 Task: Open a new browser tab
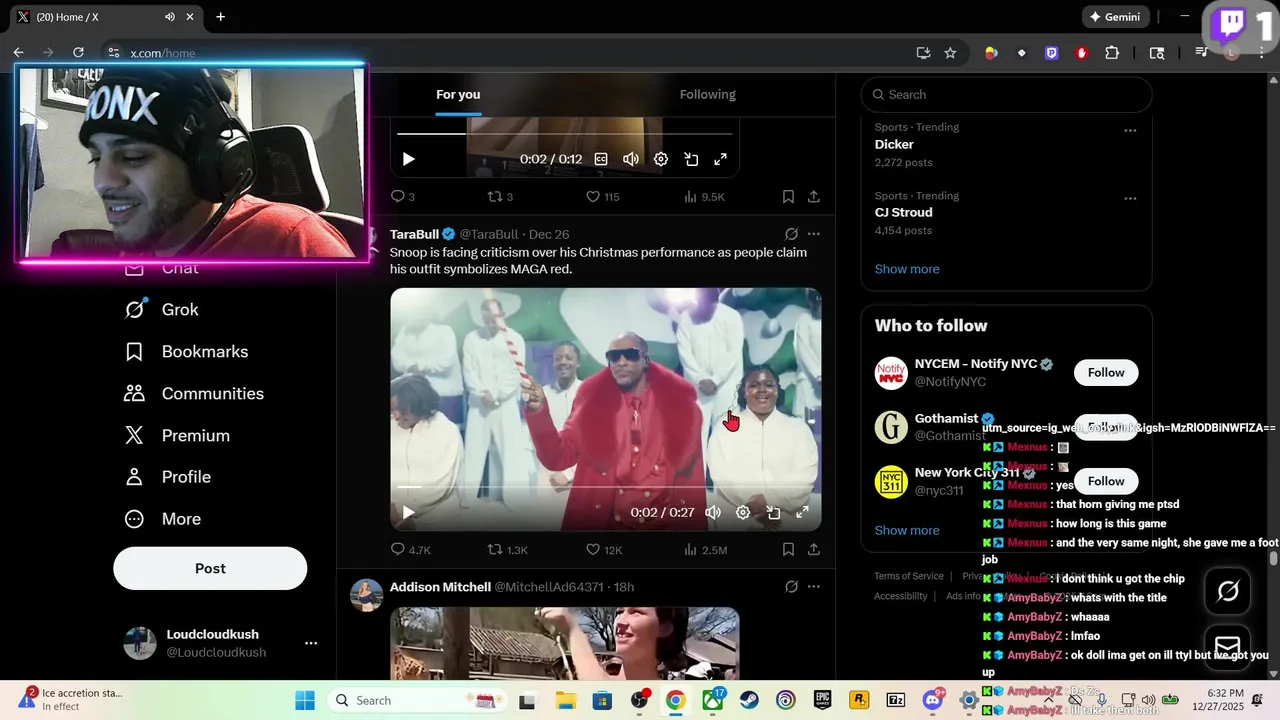(x=220, y=17)
